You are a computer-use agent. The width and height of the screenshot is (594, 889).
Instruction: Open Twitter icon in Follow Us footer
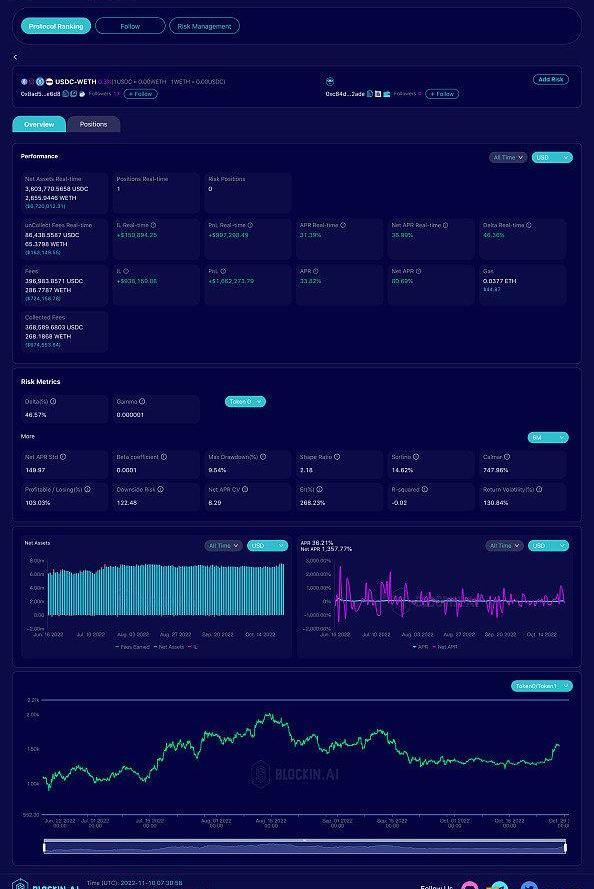pos(528,886)
